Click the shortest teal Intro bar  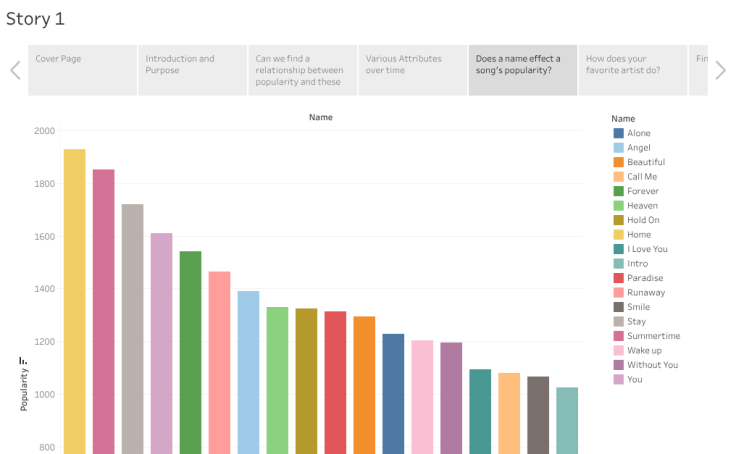click(x=567, y=420)
